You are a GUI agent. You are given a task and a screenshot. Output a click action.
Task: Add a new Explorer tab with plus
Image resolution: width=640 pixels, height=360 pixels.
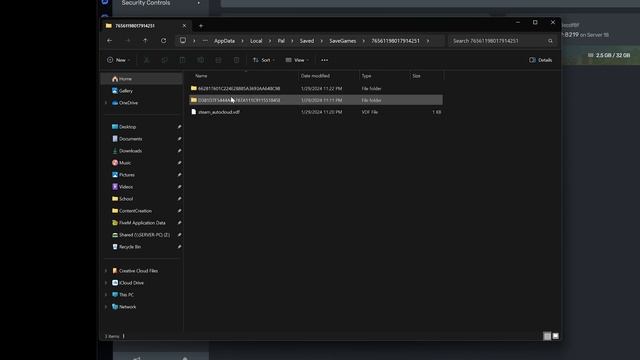coord(201,26)
